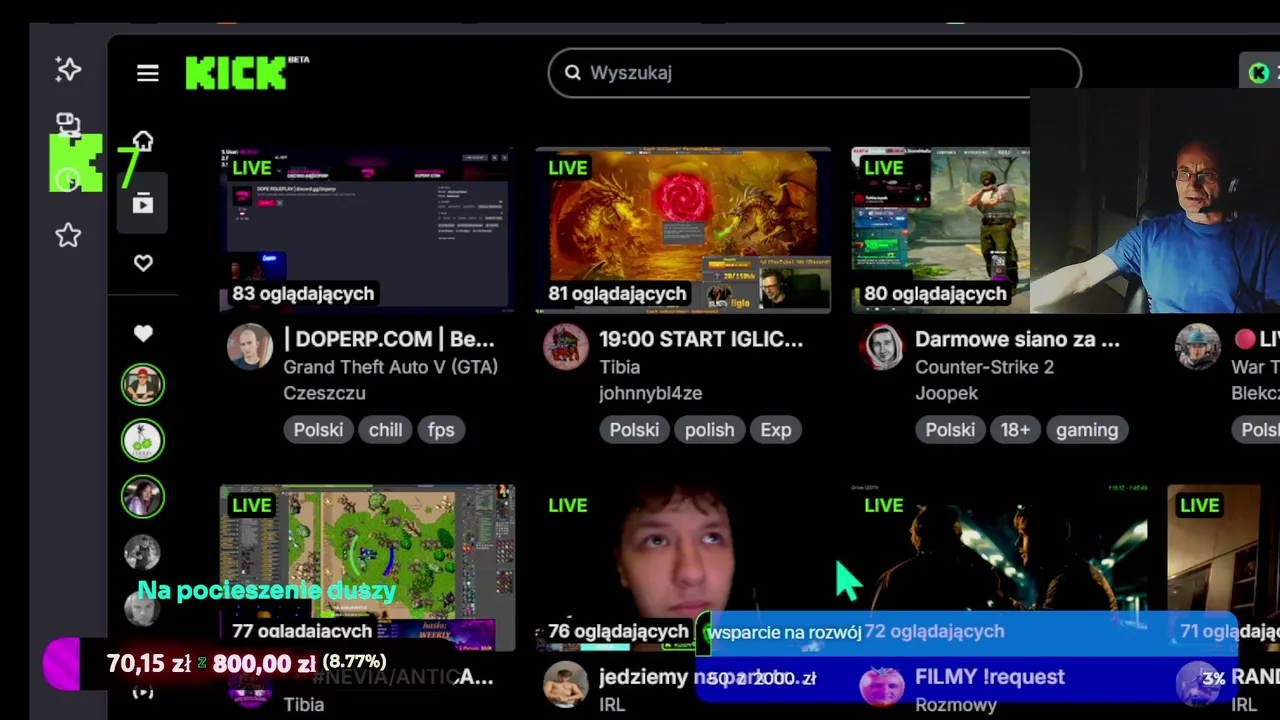The image size is (1280, 720).
Task: Visit Czeszczu channel name link
Action: [x=324, y=393]
